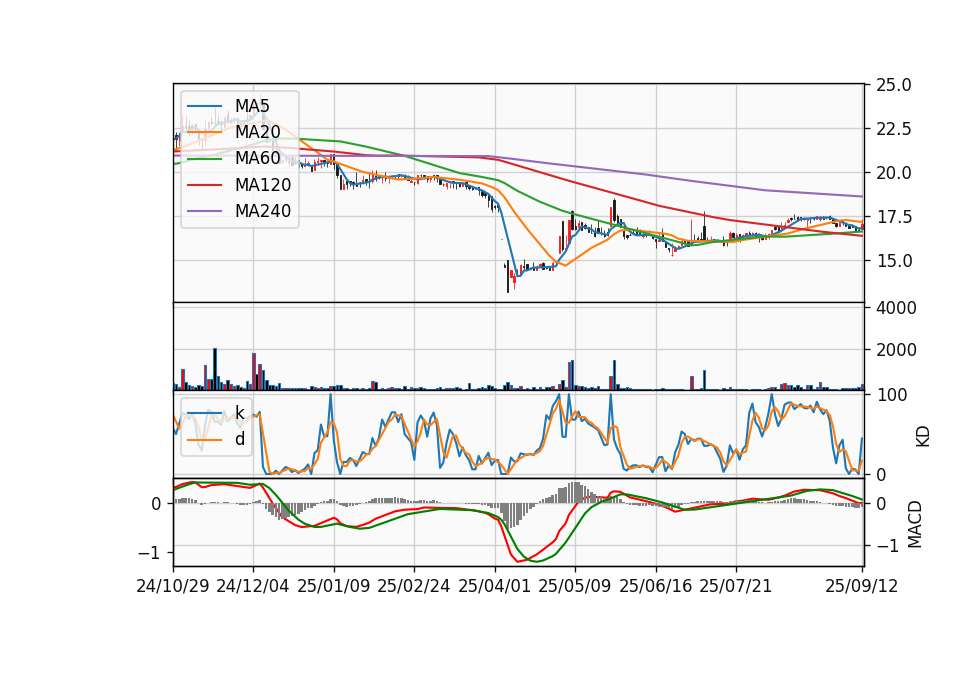This screenshot has width=960, height=690.
Task: Click the 25/09/12 date axis label
Action: point(862,586)
